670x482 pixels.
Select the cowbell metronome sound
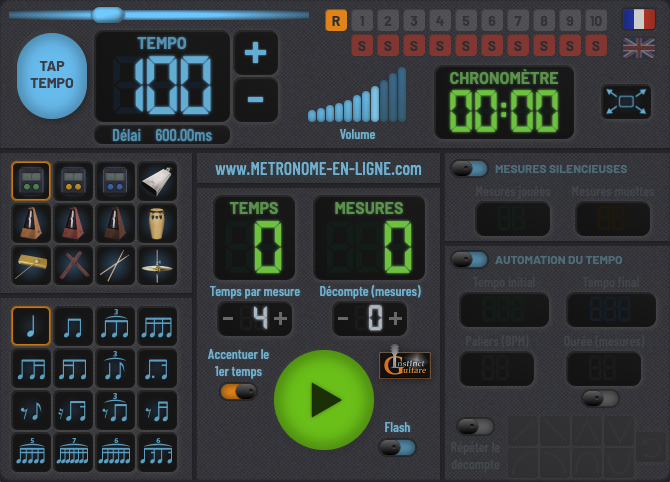pos(157,181)
